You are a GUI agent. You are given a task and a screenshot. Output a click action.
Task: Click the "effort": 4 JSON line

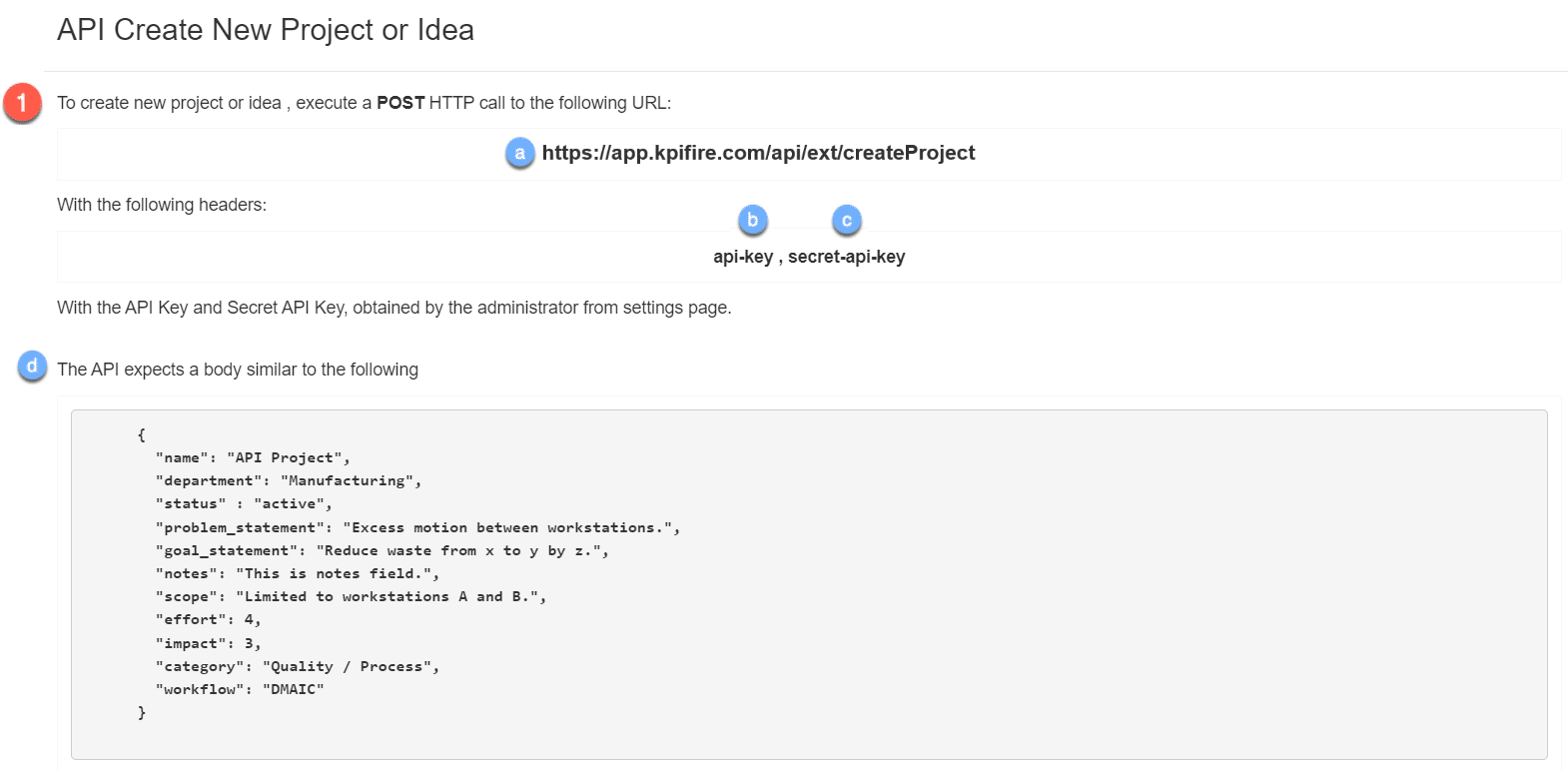(208, 619)
